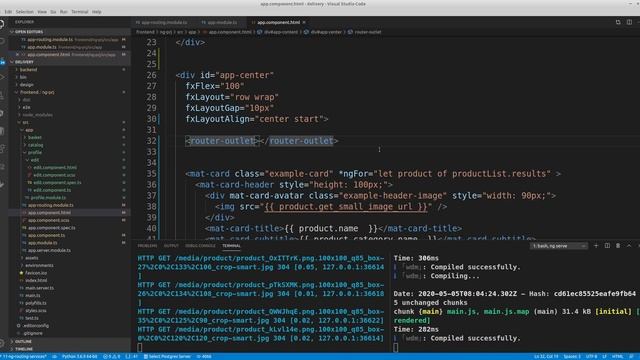Switch to app.module.ts editor tab

222,22
